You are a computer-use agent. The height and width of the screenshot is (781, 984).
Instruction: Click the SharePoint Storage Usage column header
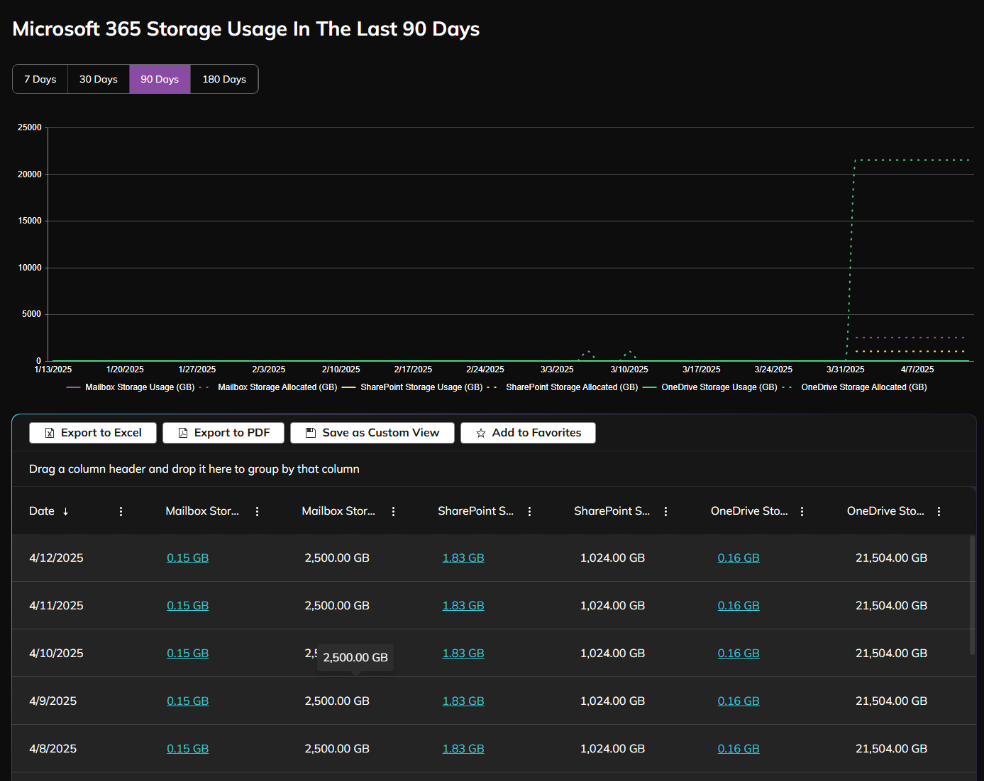coord(476,511)
